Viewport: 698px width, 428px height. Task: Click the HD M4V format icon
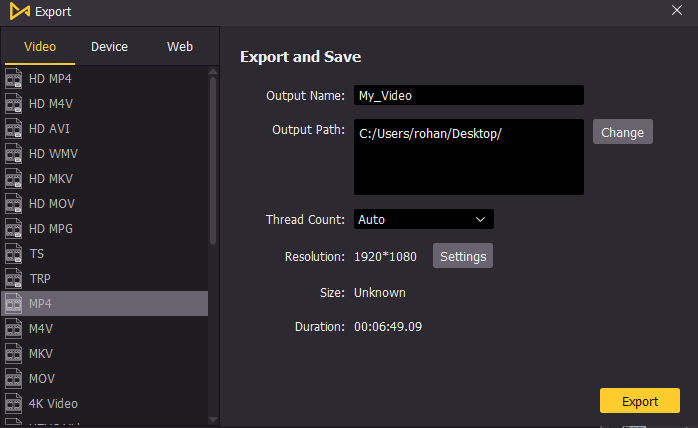(x=13, y=104)
